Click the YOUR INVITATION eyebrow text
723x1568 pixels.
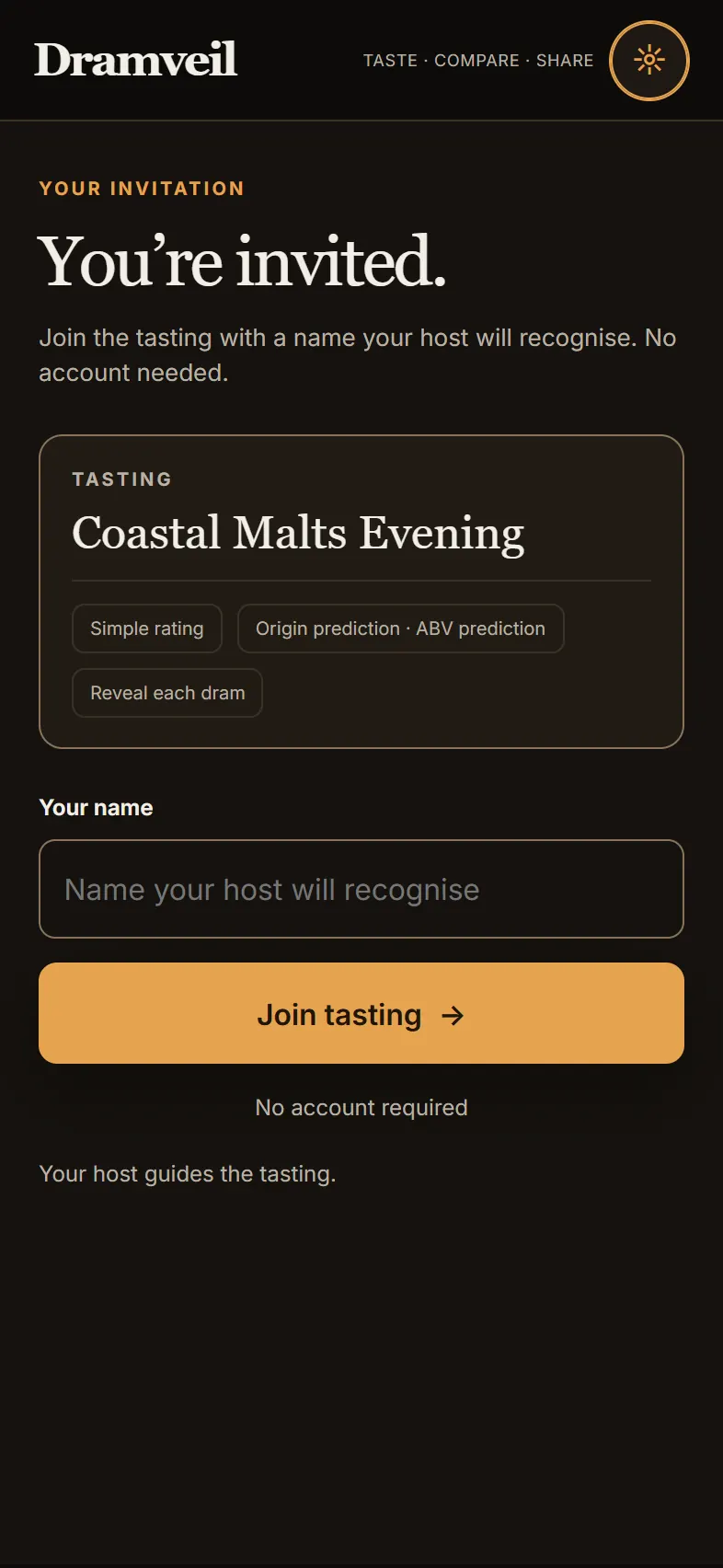coord(142,189)
